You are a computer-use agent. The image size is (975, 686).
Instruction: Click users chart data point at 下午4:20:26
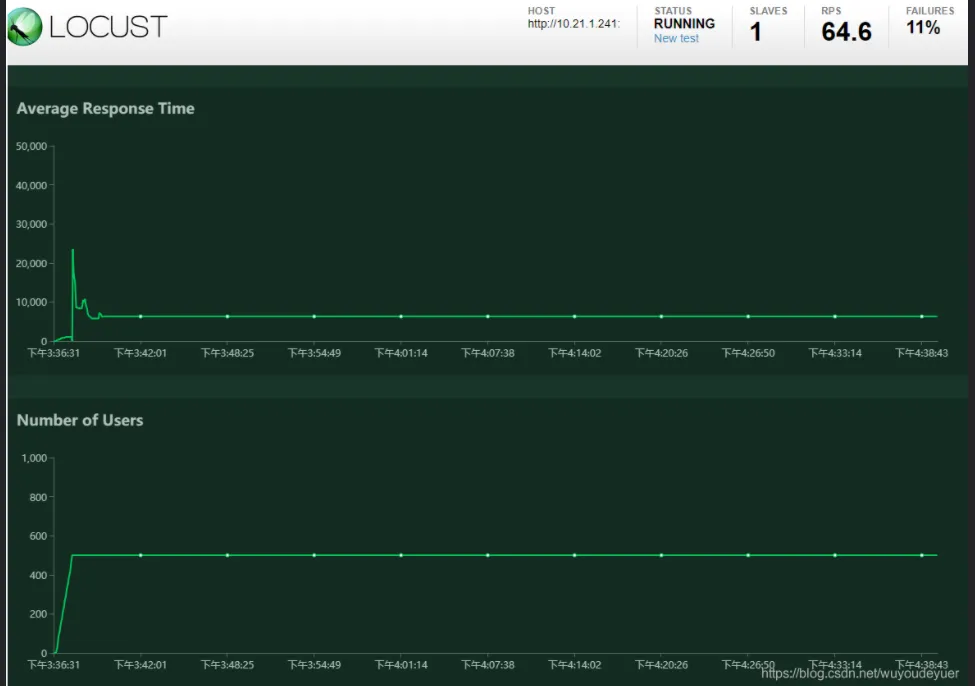tap(661, 555)
